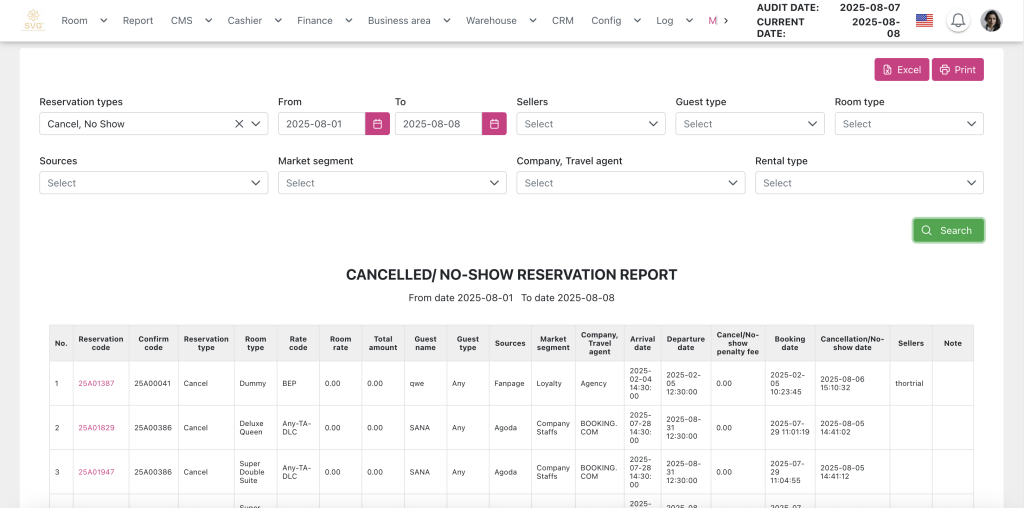This screenshot has width=1024, height=508.
Task: Print the cancelled reservation report
Action: click(957, 70)
